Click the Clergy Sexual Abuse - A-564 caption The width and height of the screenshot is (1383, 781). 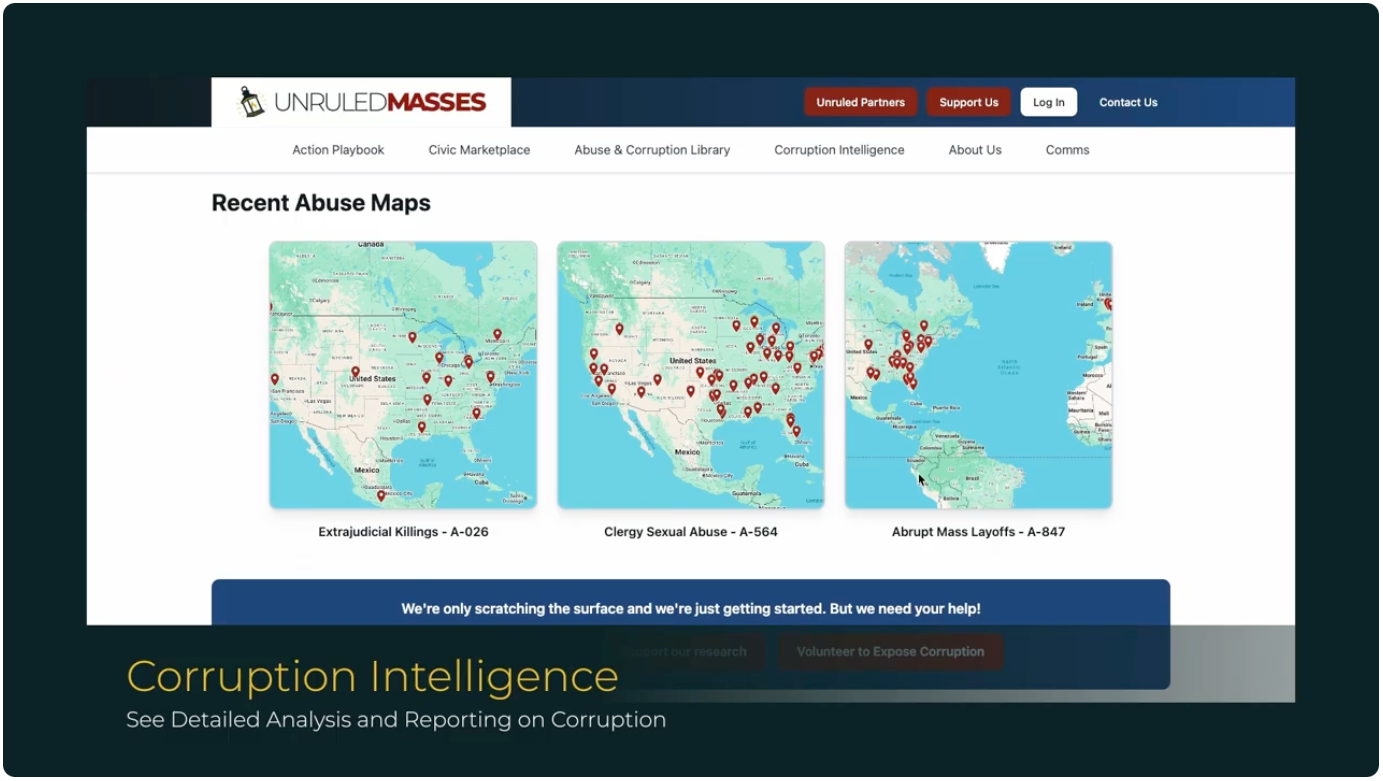pos(691,532)
